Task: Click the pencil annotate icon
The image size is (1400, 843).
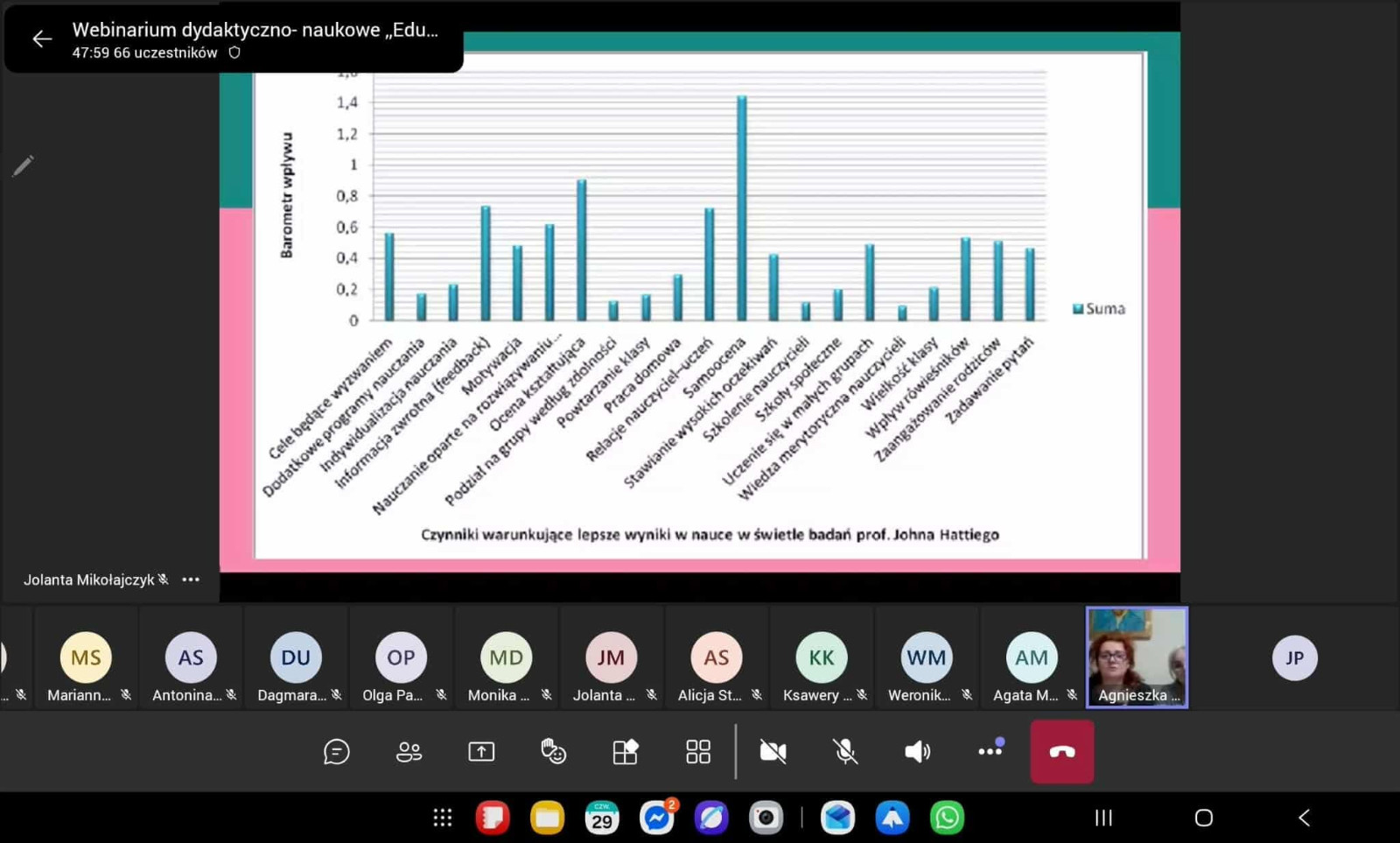Action: pos(23,165)
